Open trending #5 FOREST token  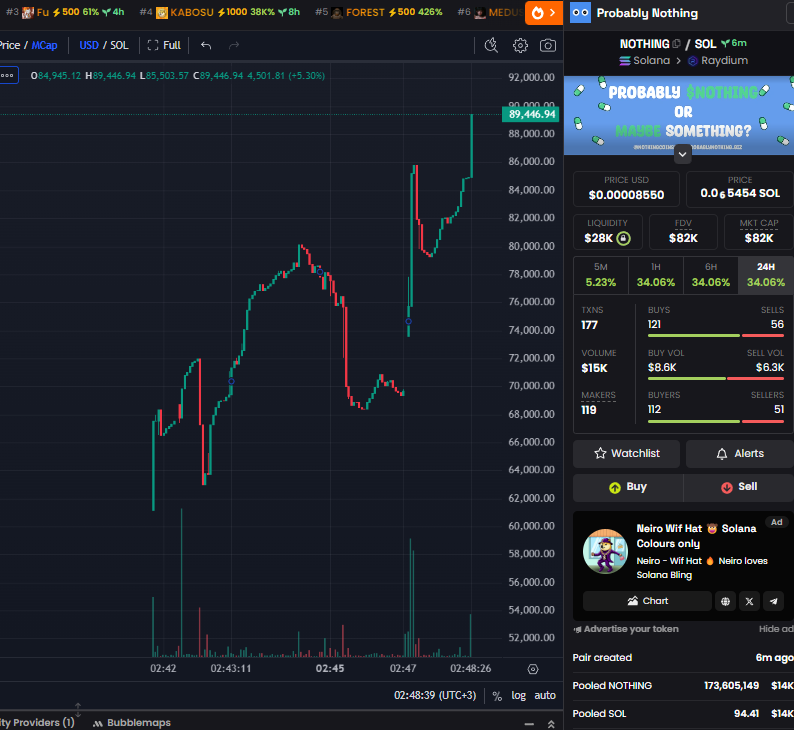[378, 12]
